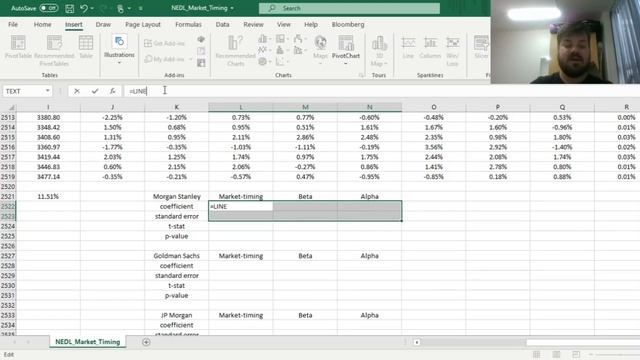Click the Insert Column or Bar Chart icon
Screen dimensions: 640x360
point(262,39)
